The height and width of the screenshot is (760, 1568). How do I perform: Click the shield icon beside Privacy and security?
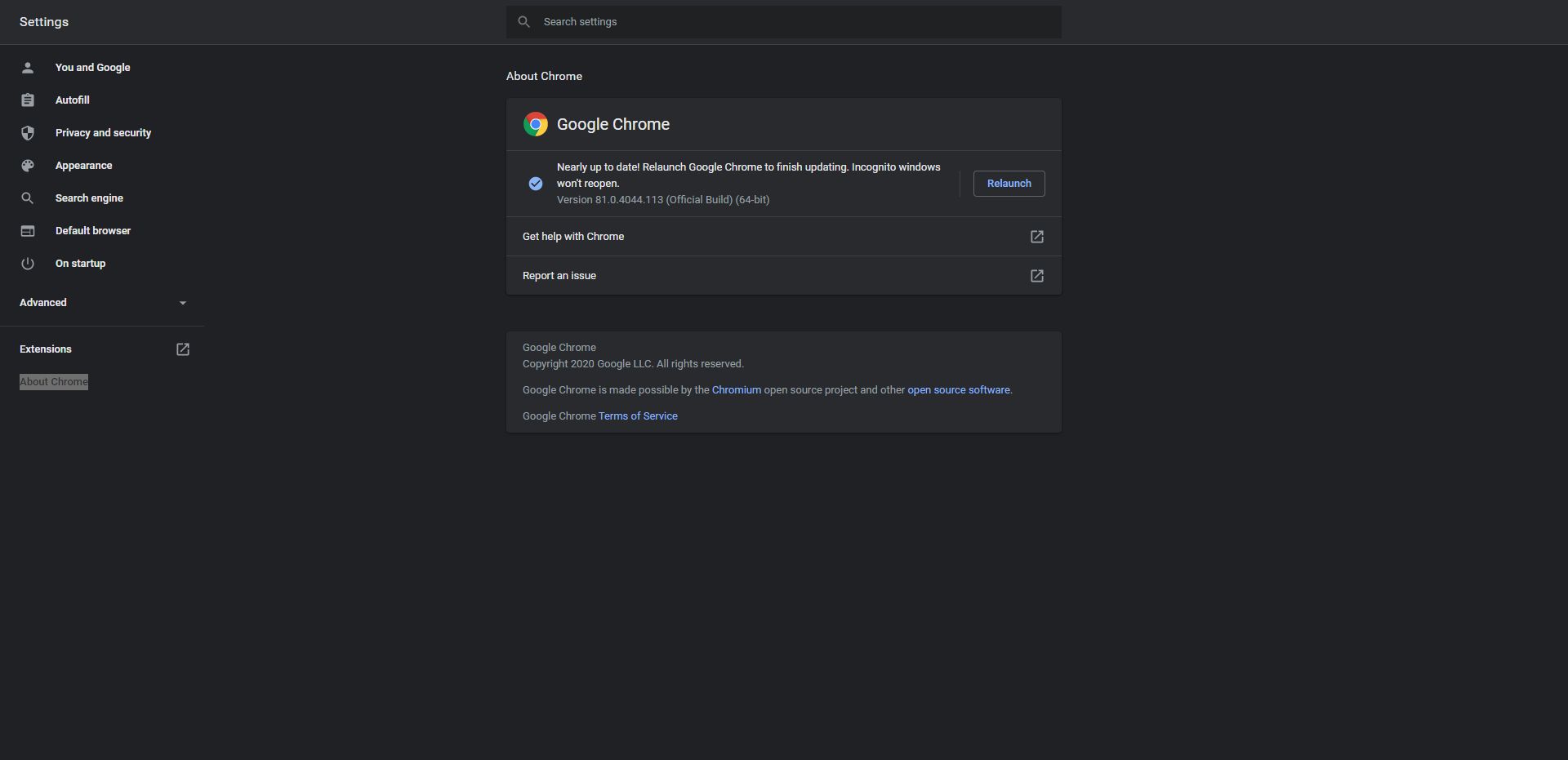(28, 133)
